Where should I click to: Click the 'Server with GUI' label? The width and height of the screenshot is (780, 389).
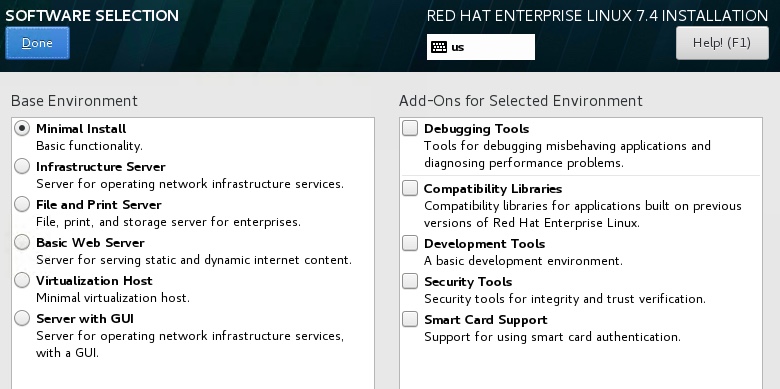click(x=85, y=319)
